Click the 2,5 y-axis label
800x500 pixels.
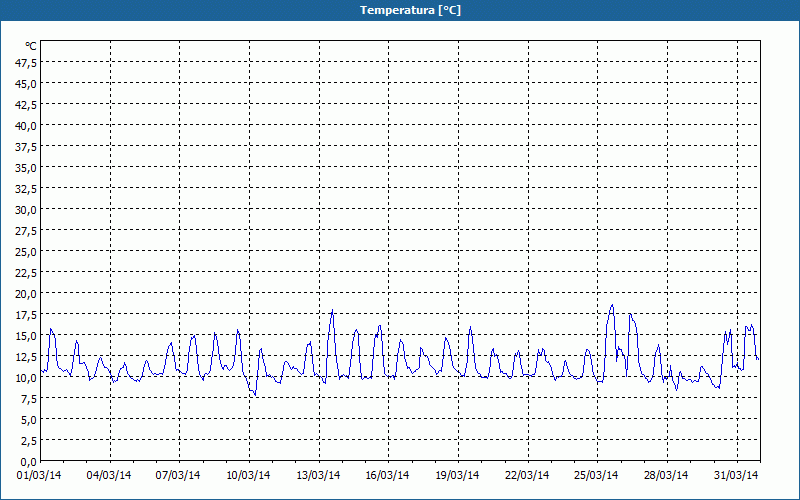tap(29, 441)
